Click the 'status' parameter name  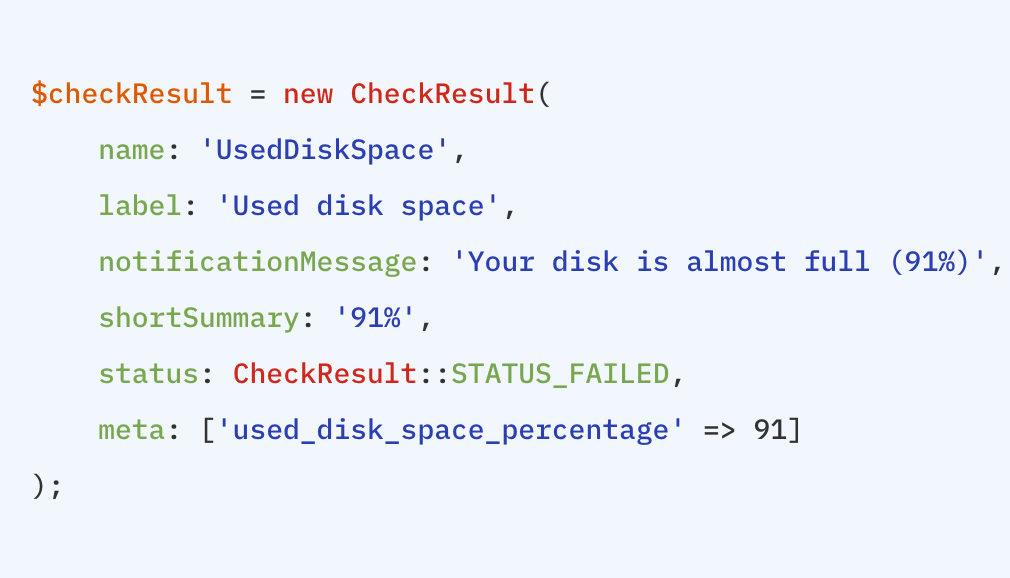pos(148,374)
